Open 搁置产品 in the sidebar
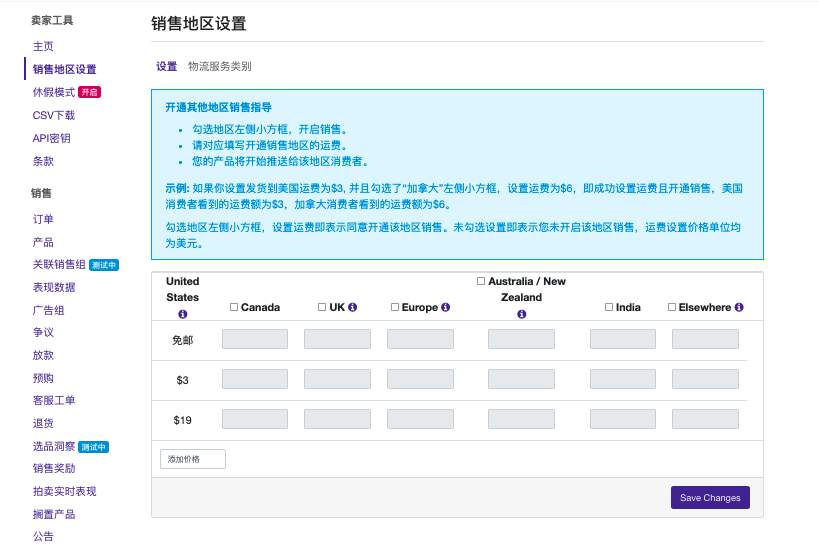 (x=54, y=515)
